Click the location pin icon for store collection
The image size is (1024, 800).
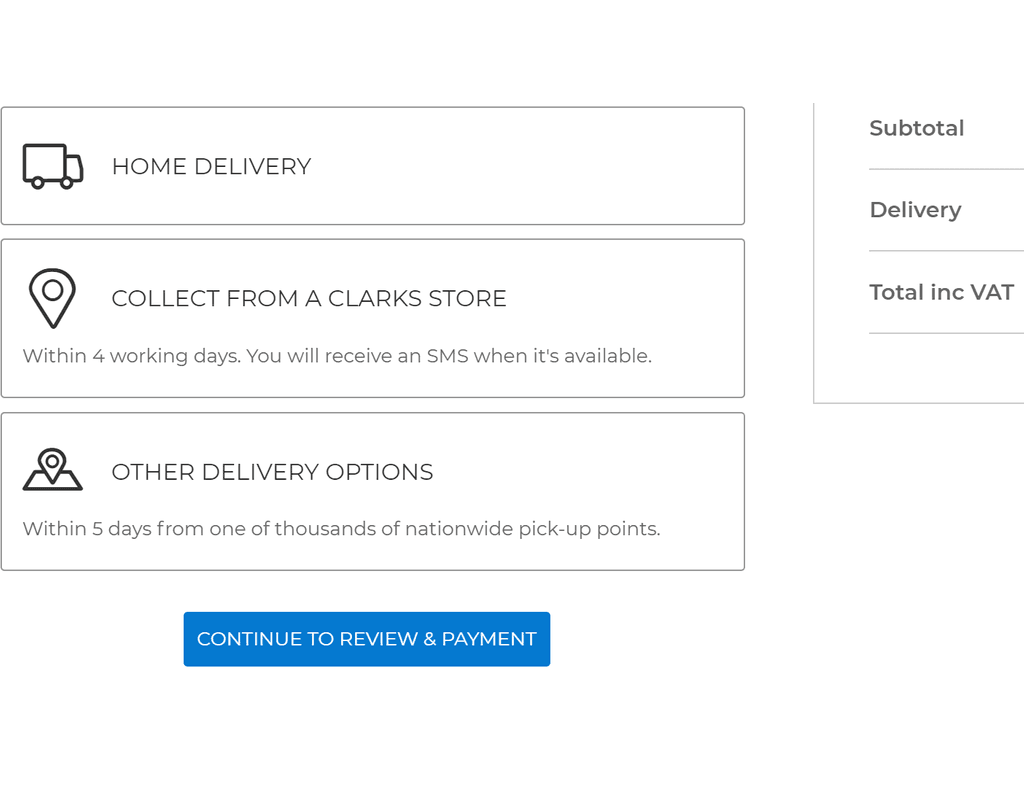[x=52, y=297]
